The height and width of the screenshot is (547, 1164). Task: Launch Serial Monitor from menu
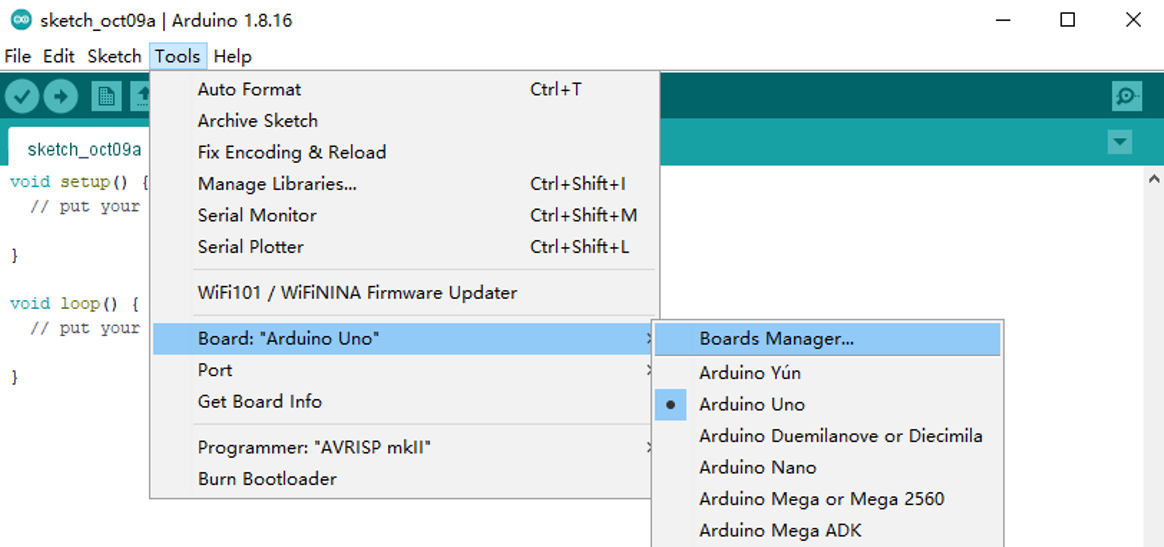coord(405,215)
